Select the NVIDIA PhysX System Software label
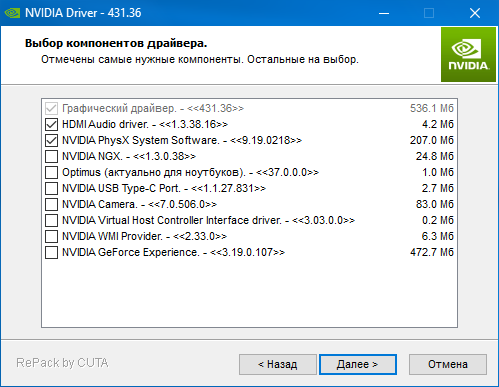The image size is (499, 387). pos(182,140)
